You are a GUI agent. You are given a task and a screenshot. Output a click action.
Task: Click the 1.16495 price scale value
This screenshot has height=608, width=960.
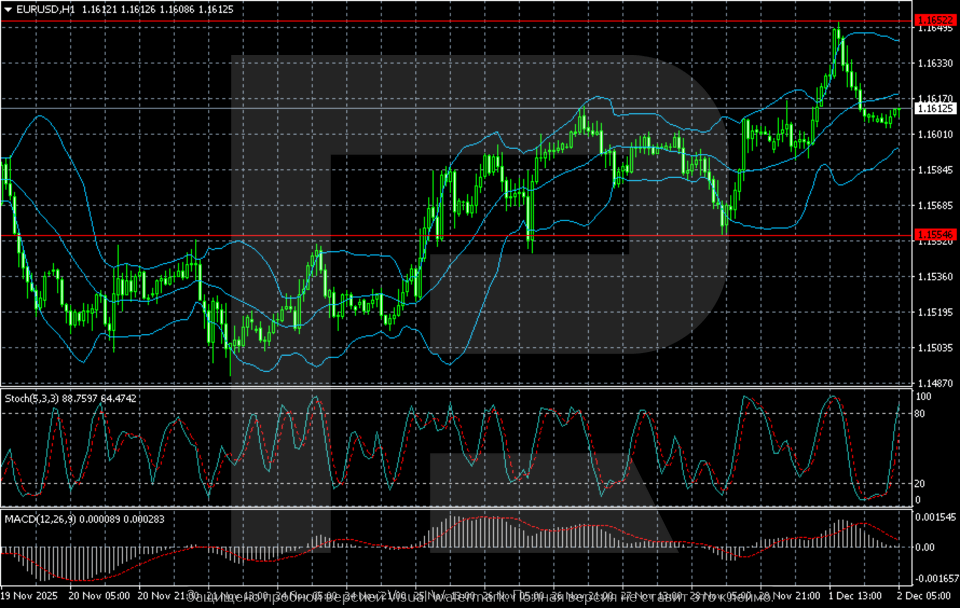[x=936, y=31]
